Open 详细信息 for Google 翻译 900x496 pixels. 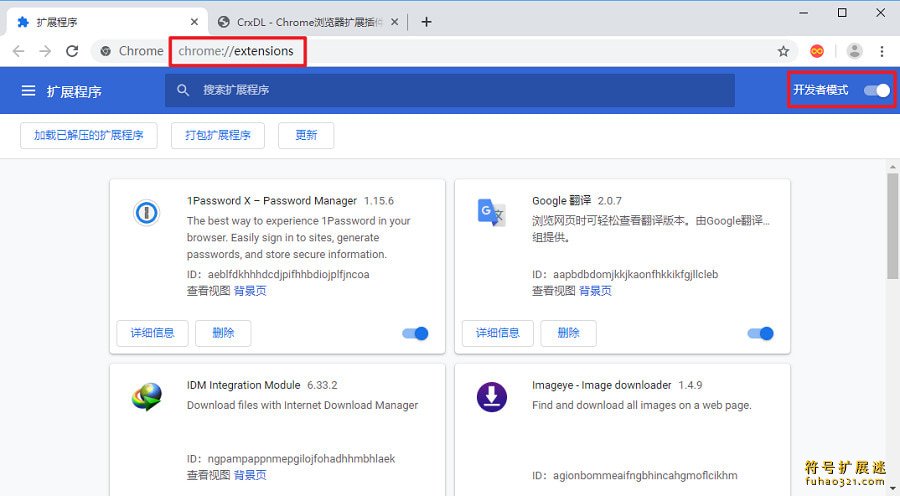pos(498,334)
